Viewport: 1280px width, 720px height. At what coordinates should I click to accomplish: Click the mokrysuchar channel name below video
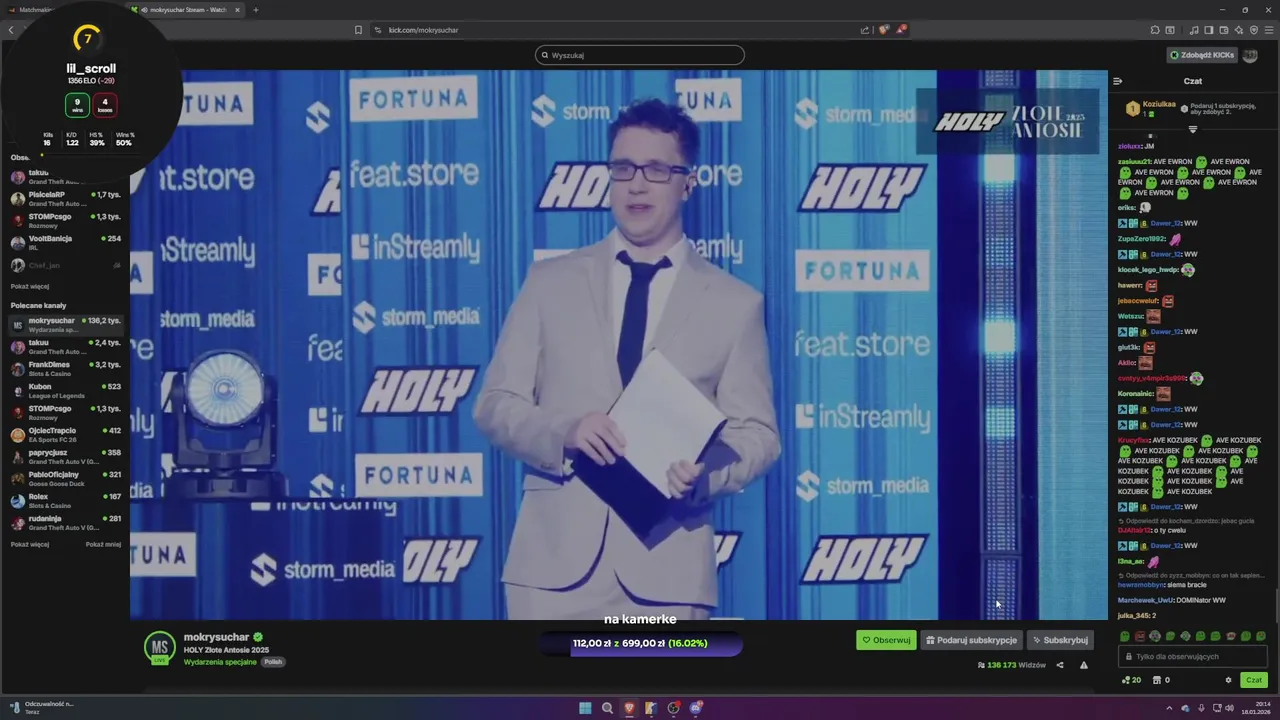click(216, 637)
